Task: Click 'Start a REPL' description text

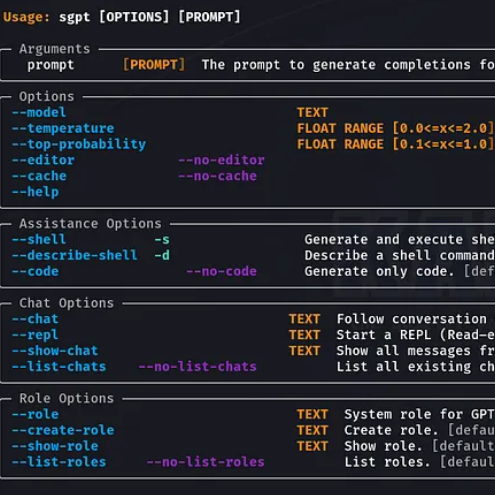Action: [384, 335]
